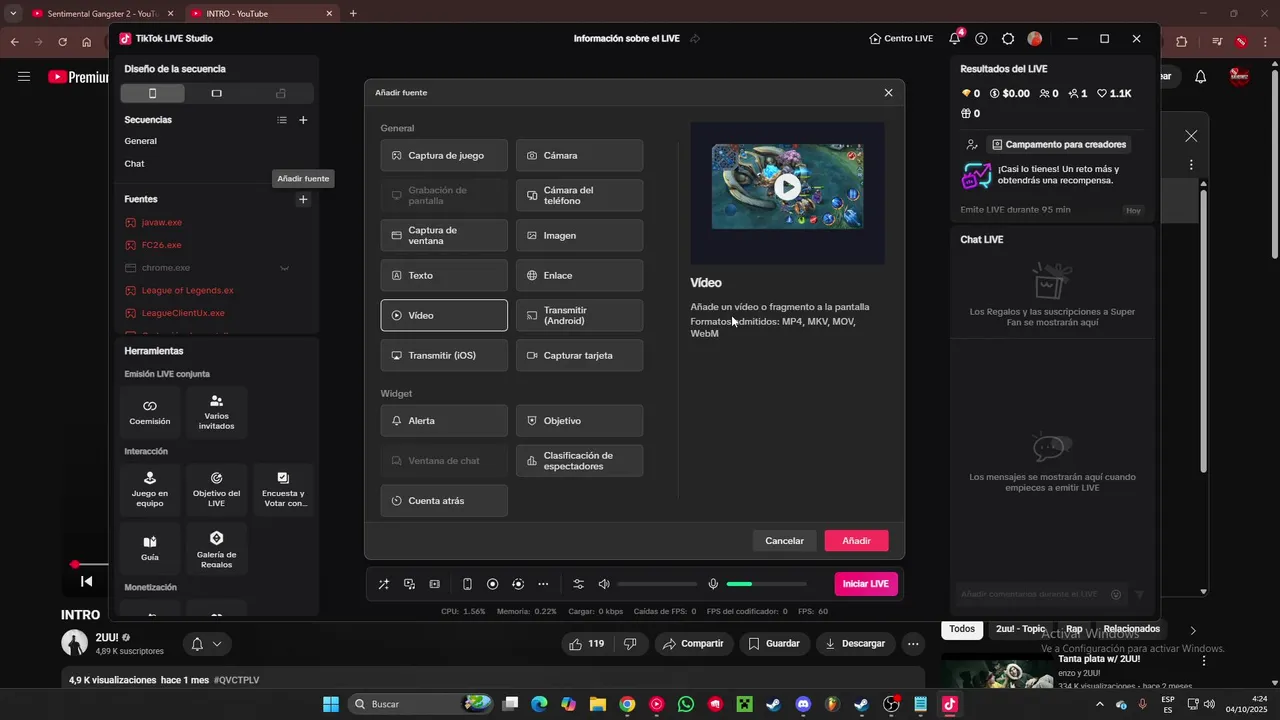Close the Añadir fuente dialog
This screenshot has width=1280, height=720.
888,92
